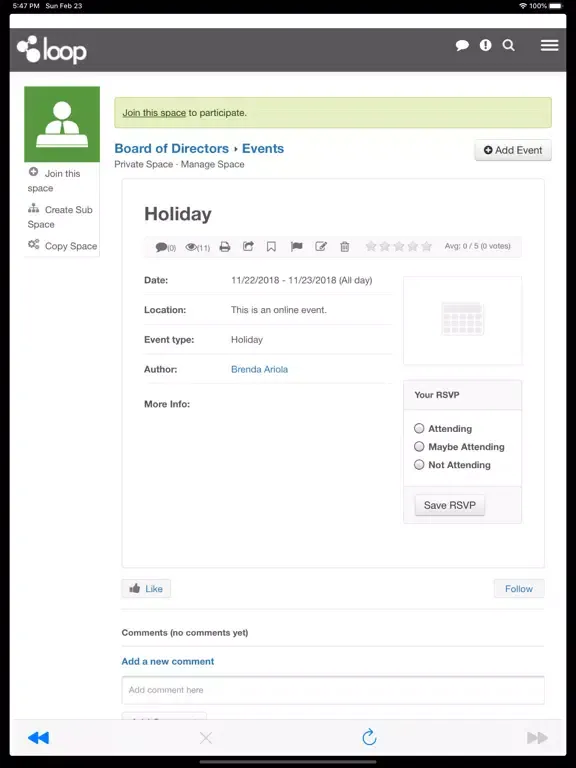Choose Not Attending RSVP option
Screen dimensions: 576x768
419,465
